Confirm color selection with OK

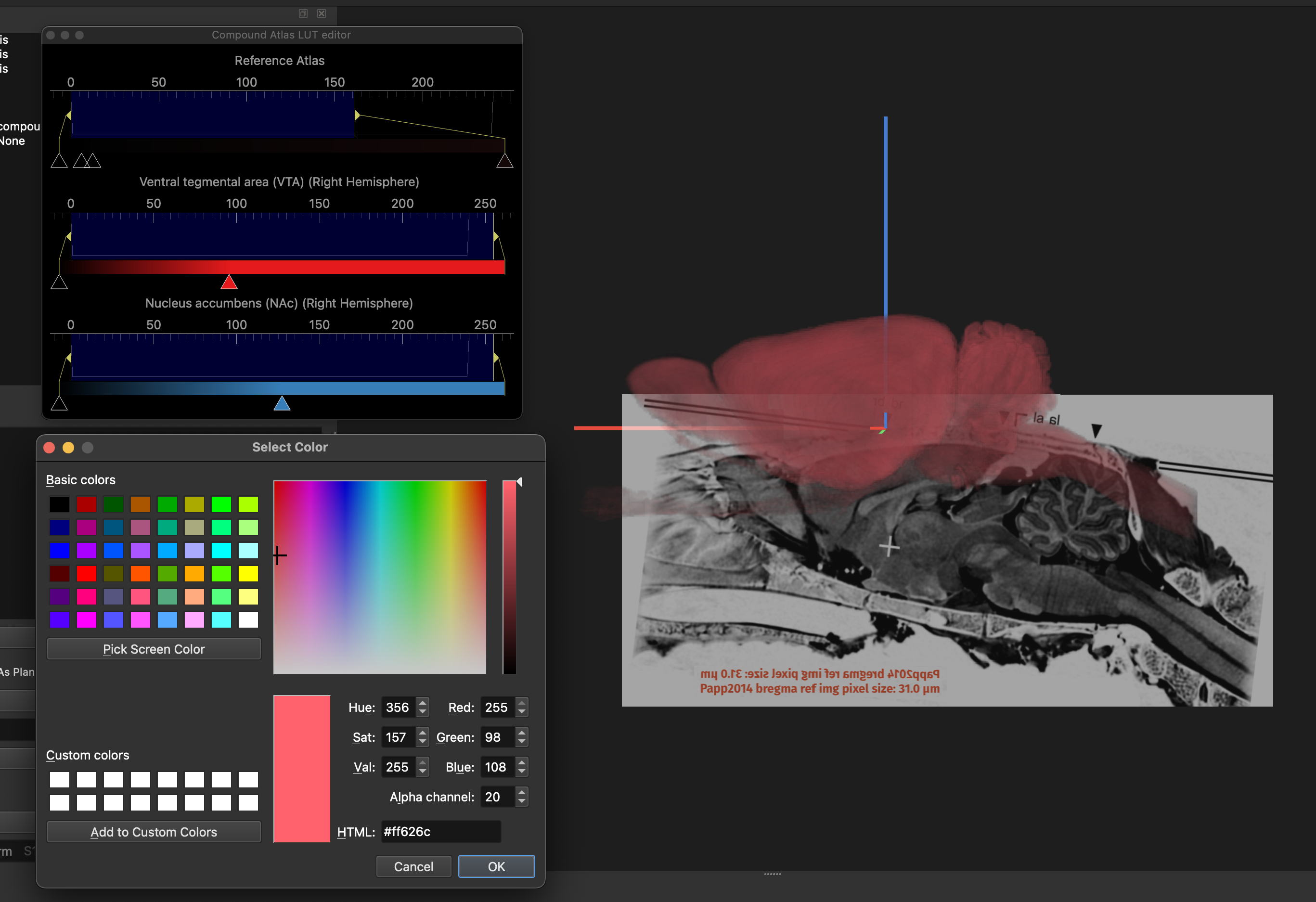(x=496, y=866)
